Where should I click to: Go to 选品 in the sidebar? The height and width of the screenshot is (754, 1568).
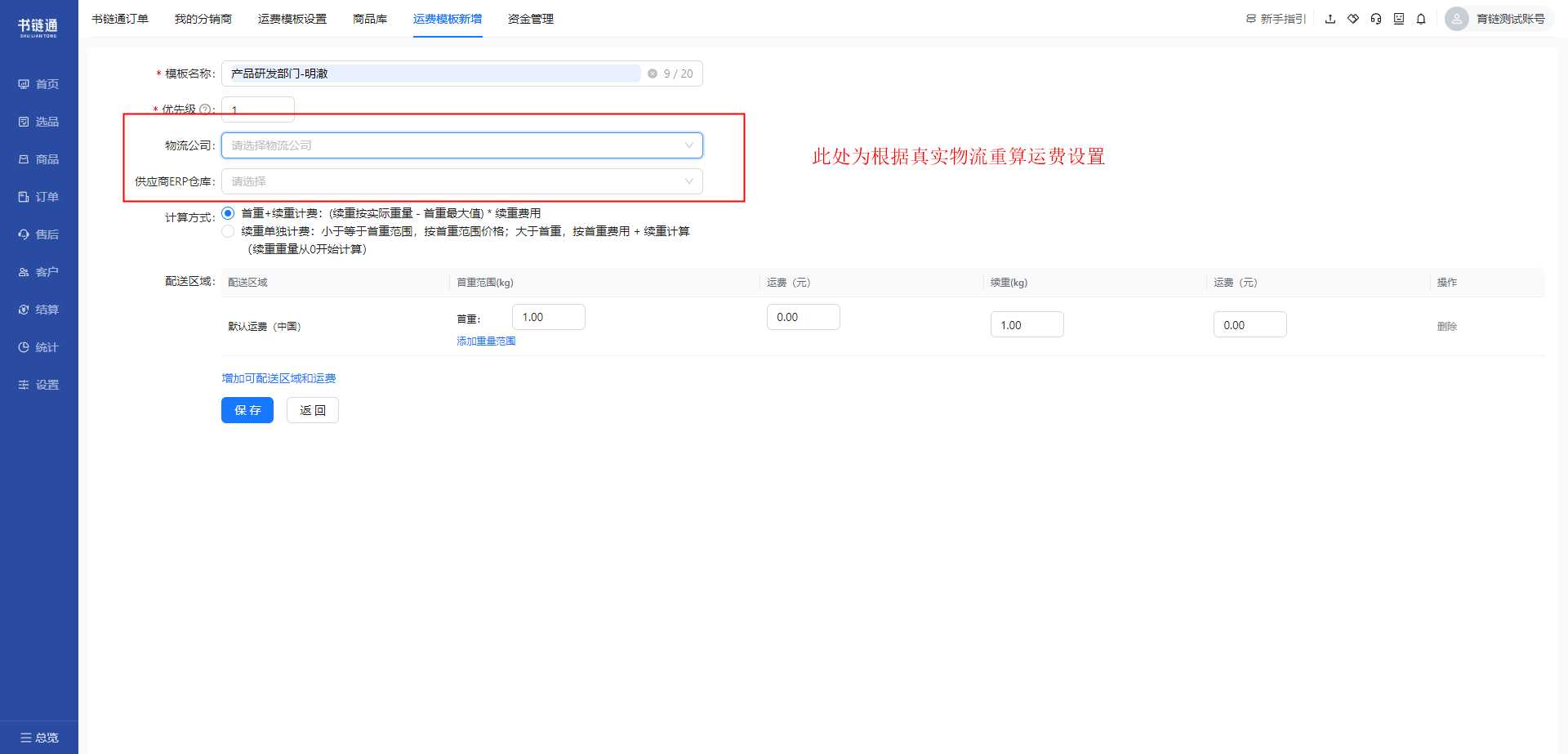pos(38,122)
